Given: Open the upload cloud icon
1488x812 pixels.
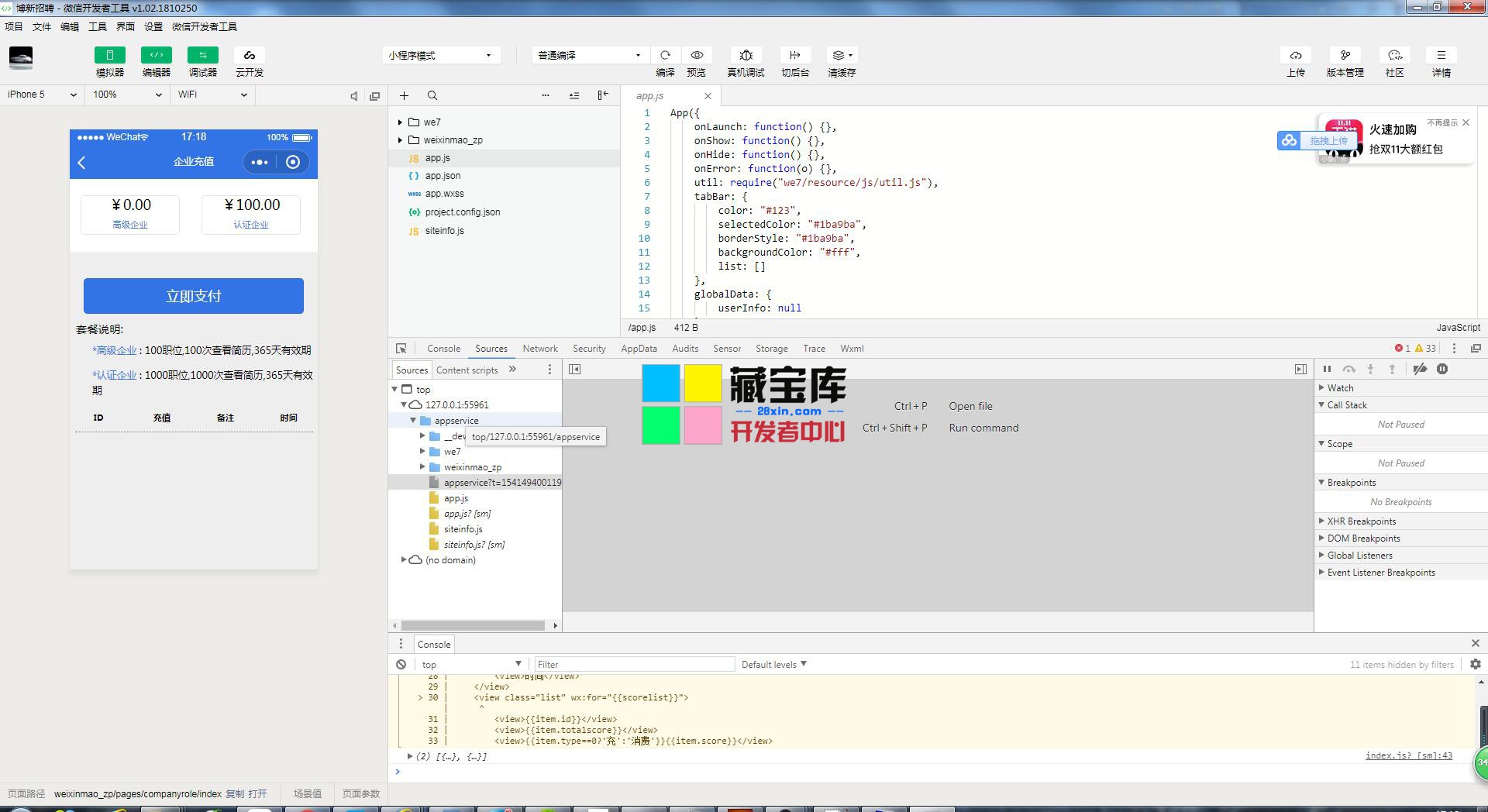Looking at the screenshot, I should [1295, 55].
